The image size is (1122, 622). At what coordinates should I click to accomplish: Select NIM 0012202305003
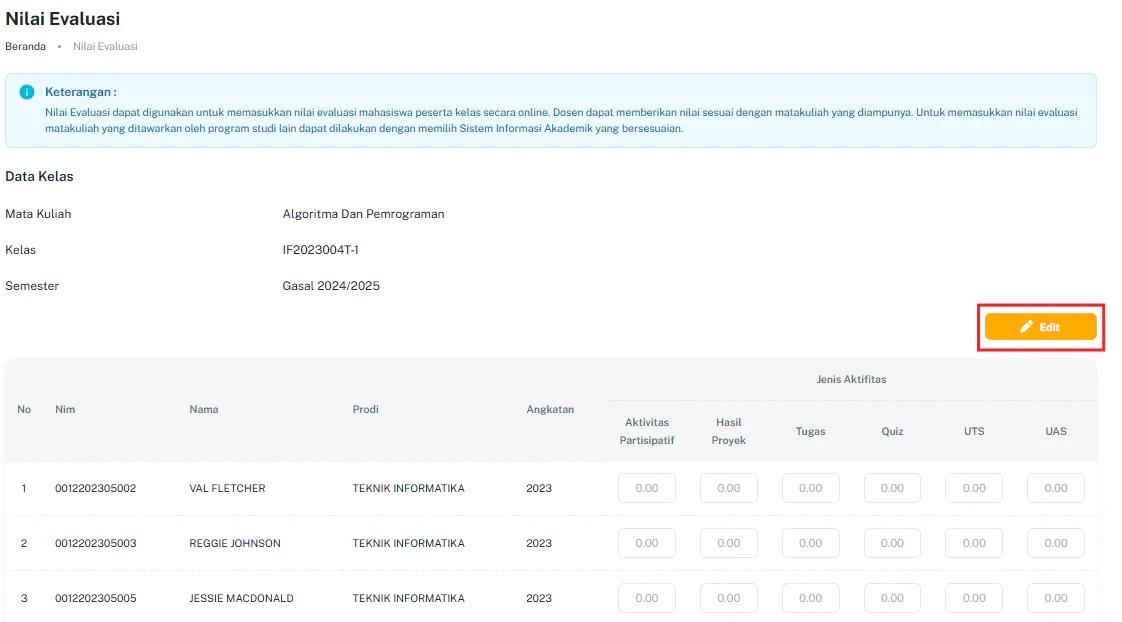coord(96,543)
